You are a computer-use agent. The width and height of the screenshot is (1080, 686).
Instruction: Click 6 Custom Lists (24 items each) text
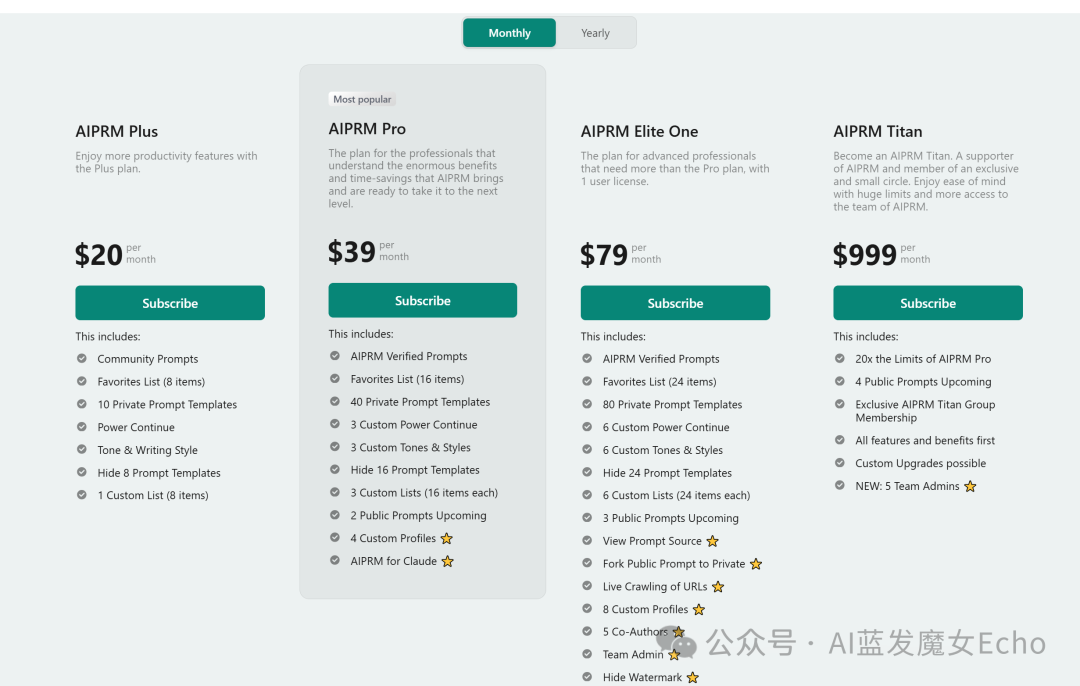click(676, 495)
